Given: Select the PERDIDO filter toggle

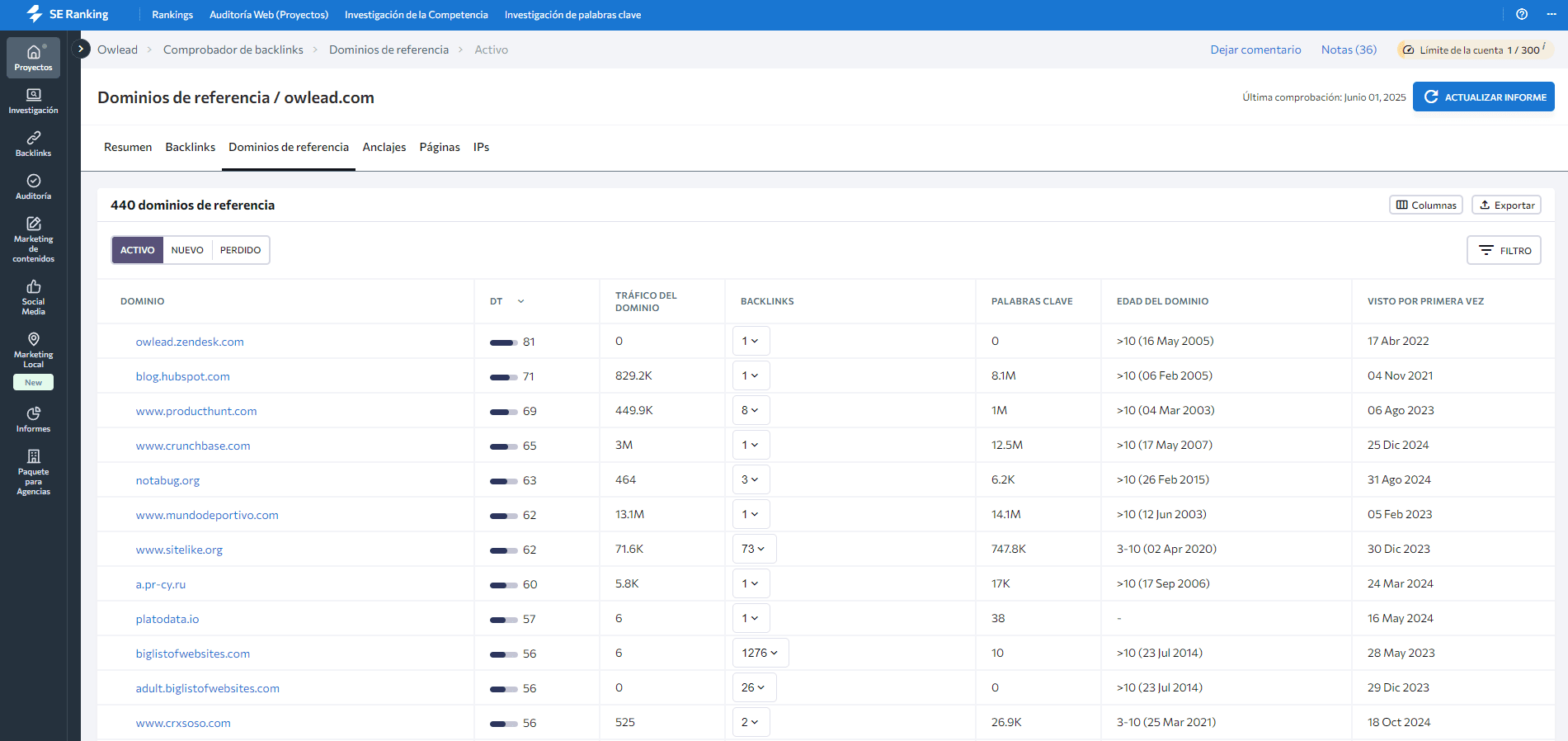Looking at the screenshot, I should click(x=240, y=250).
